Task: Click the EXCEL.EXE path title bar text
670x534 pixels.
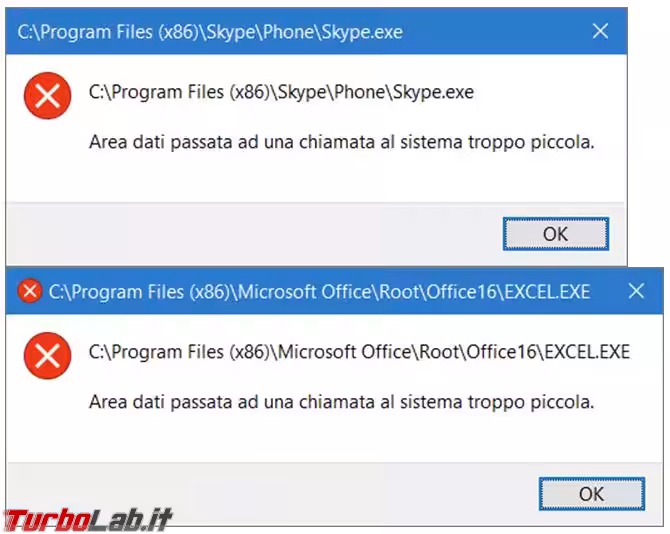Action: 319,291
